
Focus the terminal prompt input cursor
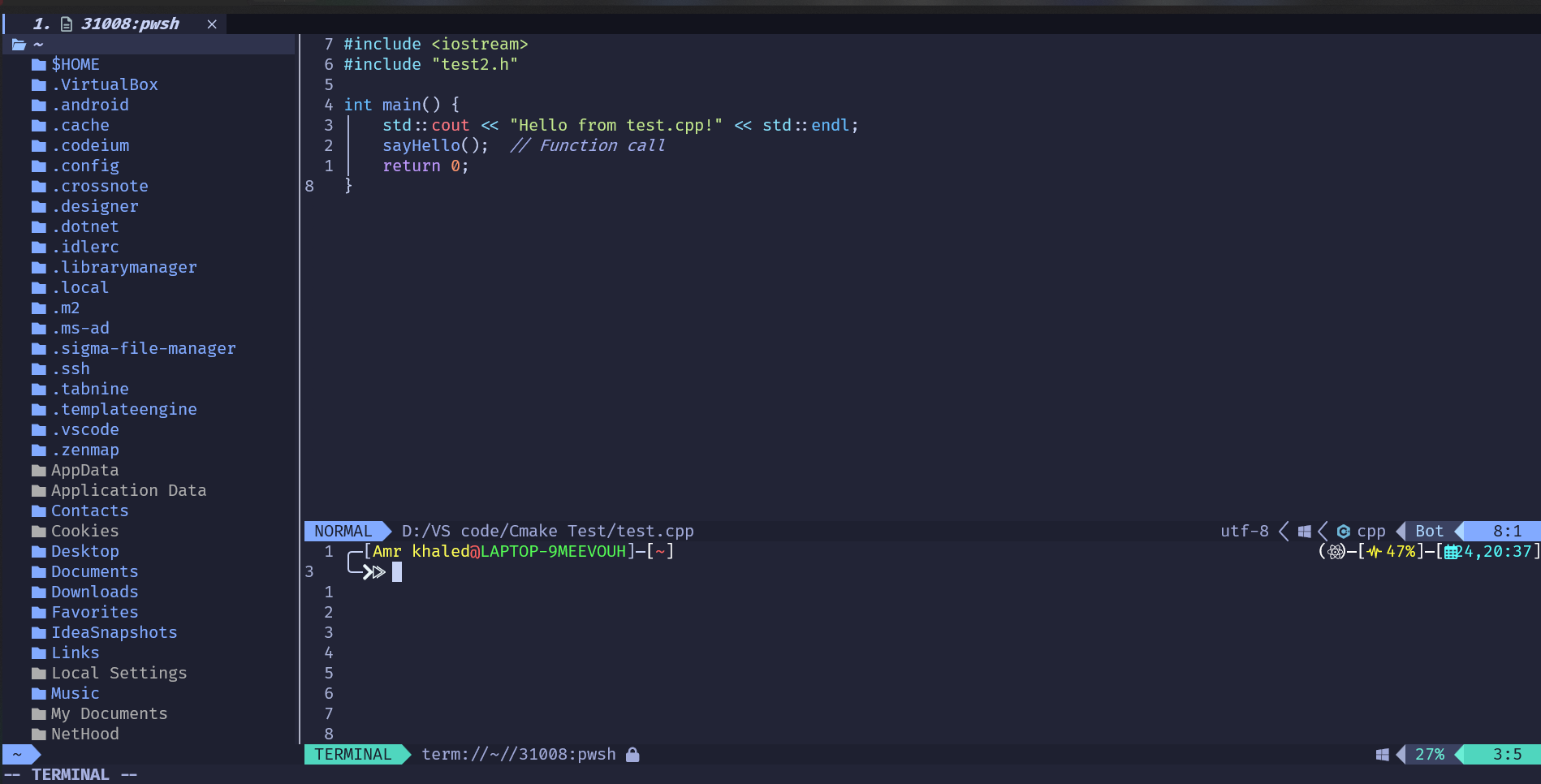[397, 573]
